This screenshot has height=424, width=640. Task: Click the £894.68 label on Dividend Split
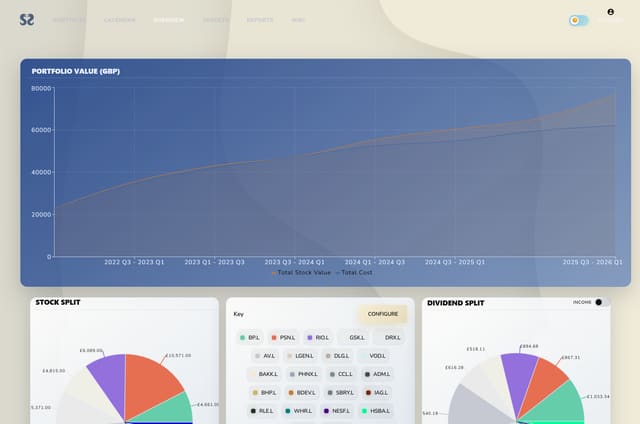pyautogui.click(x=529, y=346)
